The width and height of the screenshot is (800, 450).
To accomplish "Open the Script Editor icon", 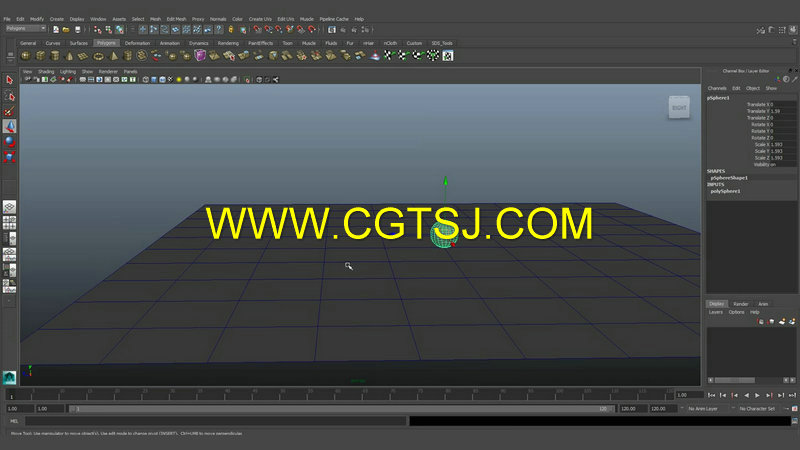I will (x=794, y=421).
